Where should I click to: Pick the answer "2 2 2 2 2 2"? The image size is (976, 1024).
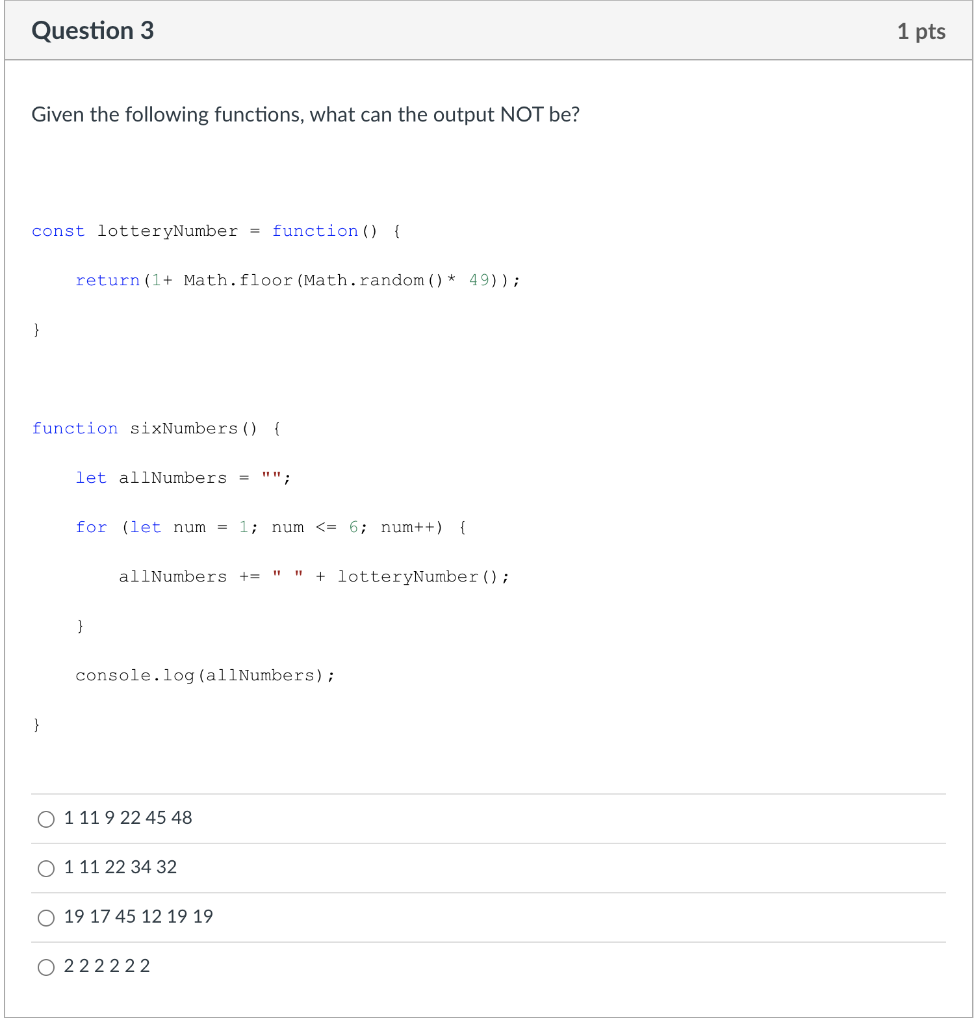tap(46, 967)
